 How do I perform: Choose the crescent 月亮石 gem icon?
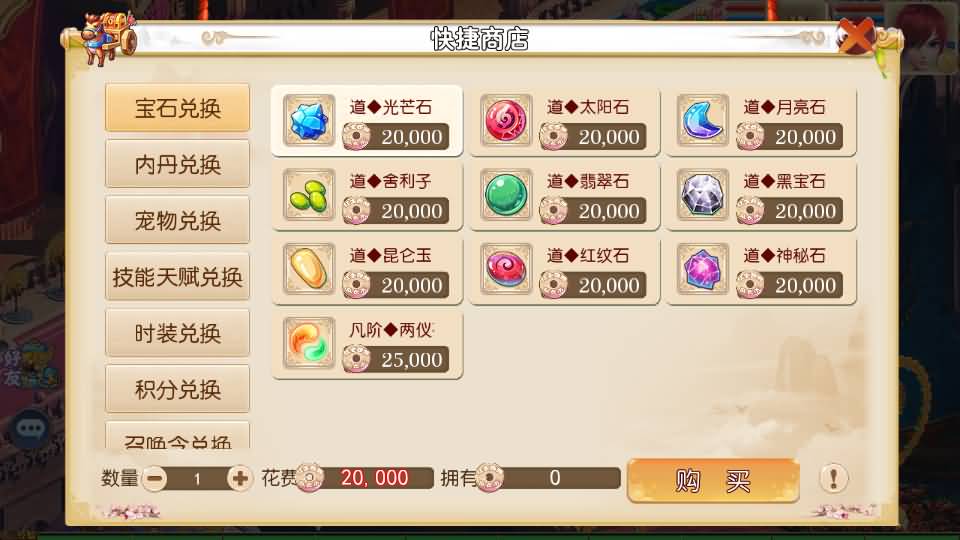coord(703,120)
